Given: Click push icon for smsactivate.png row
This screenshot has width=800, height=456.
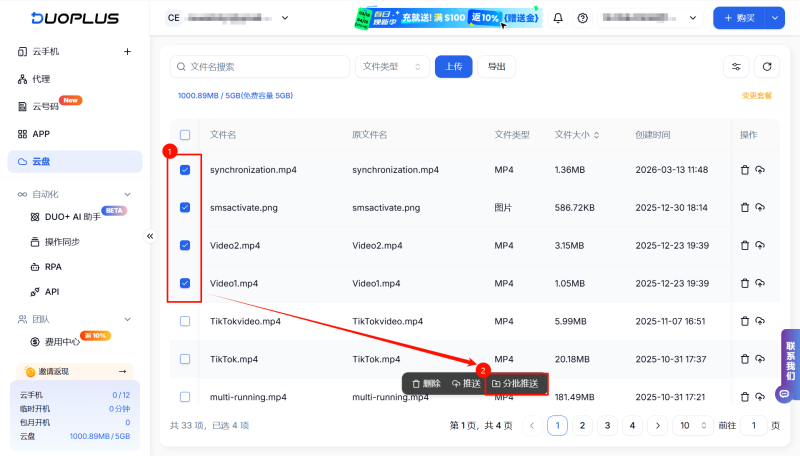Looking at the screenshot, I should [x=760, y=208].
